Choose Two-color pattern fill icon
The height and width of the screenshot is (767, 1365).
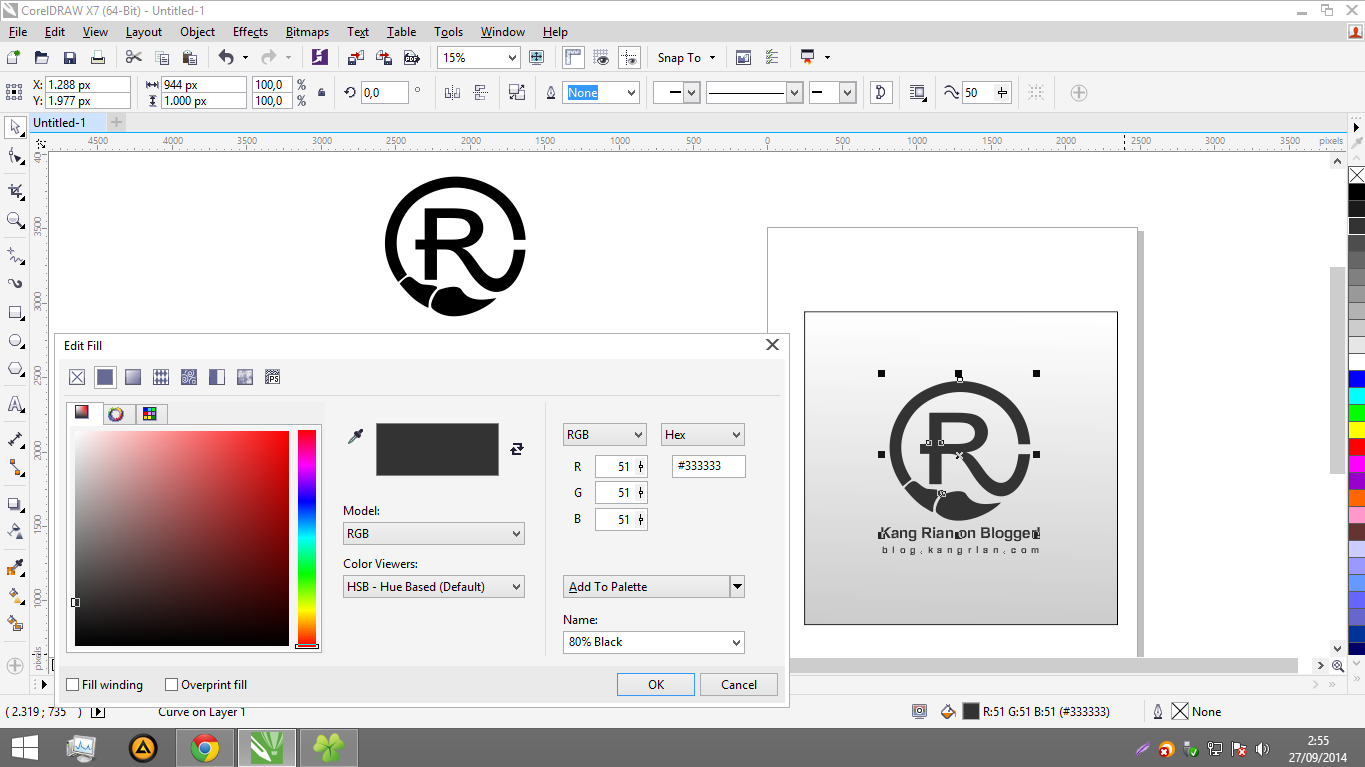tap(217, 377)
